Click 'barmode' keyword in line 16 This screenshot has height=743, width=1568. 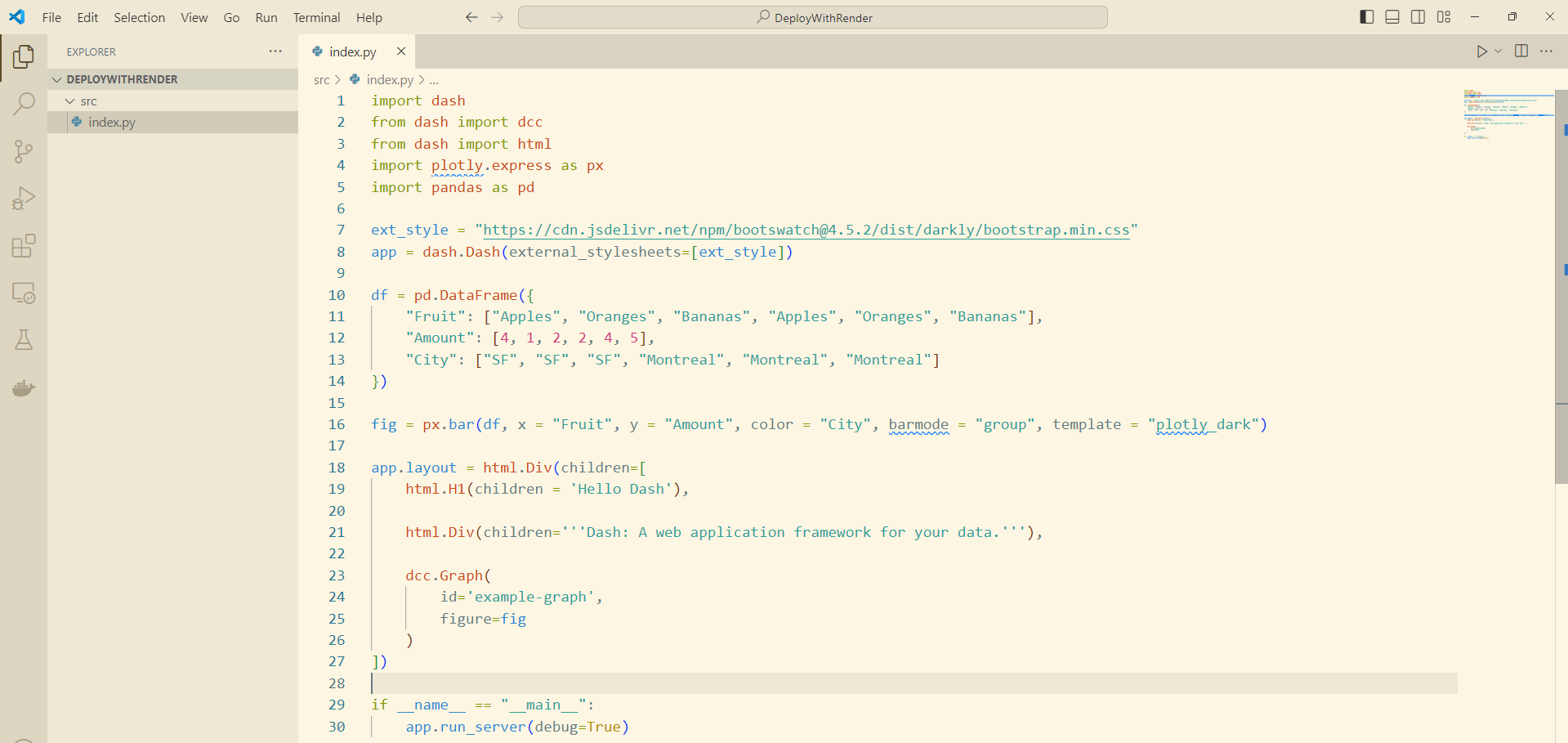point(918,424)
